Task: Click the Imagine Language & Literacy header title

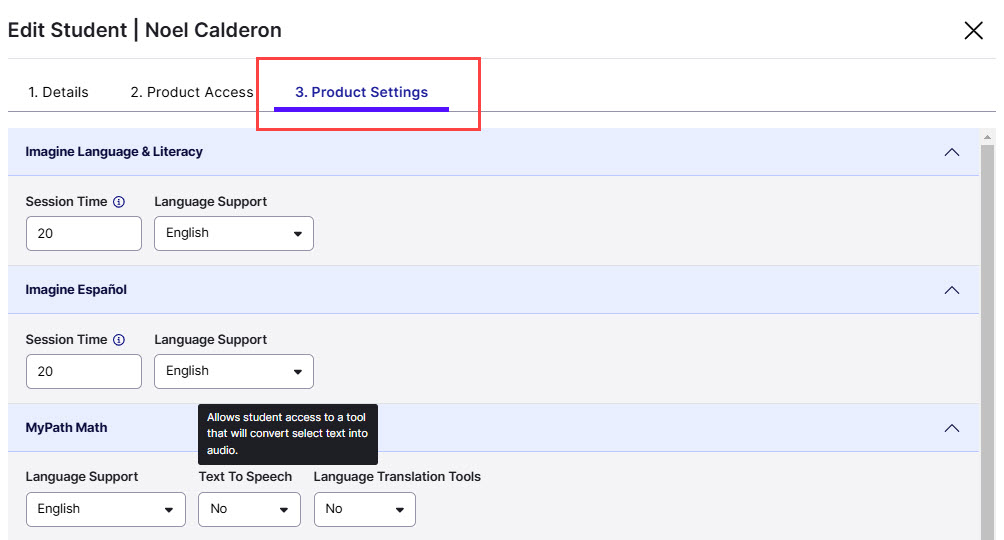Action: click(114, 152)
